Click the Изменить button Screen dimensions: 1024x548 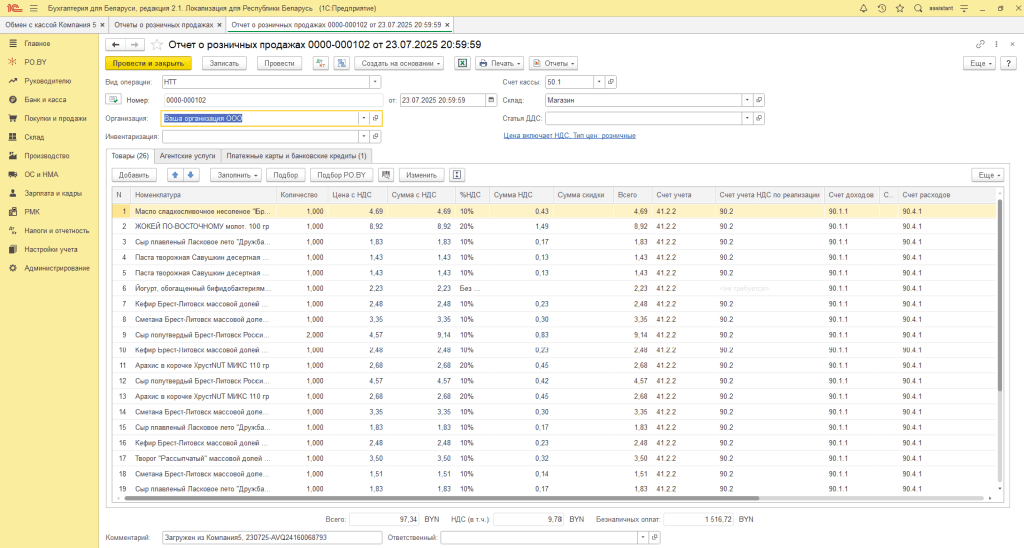pos(421,175)
